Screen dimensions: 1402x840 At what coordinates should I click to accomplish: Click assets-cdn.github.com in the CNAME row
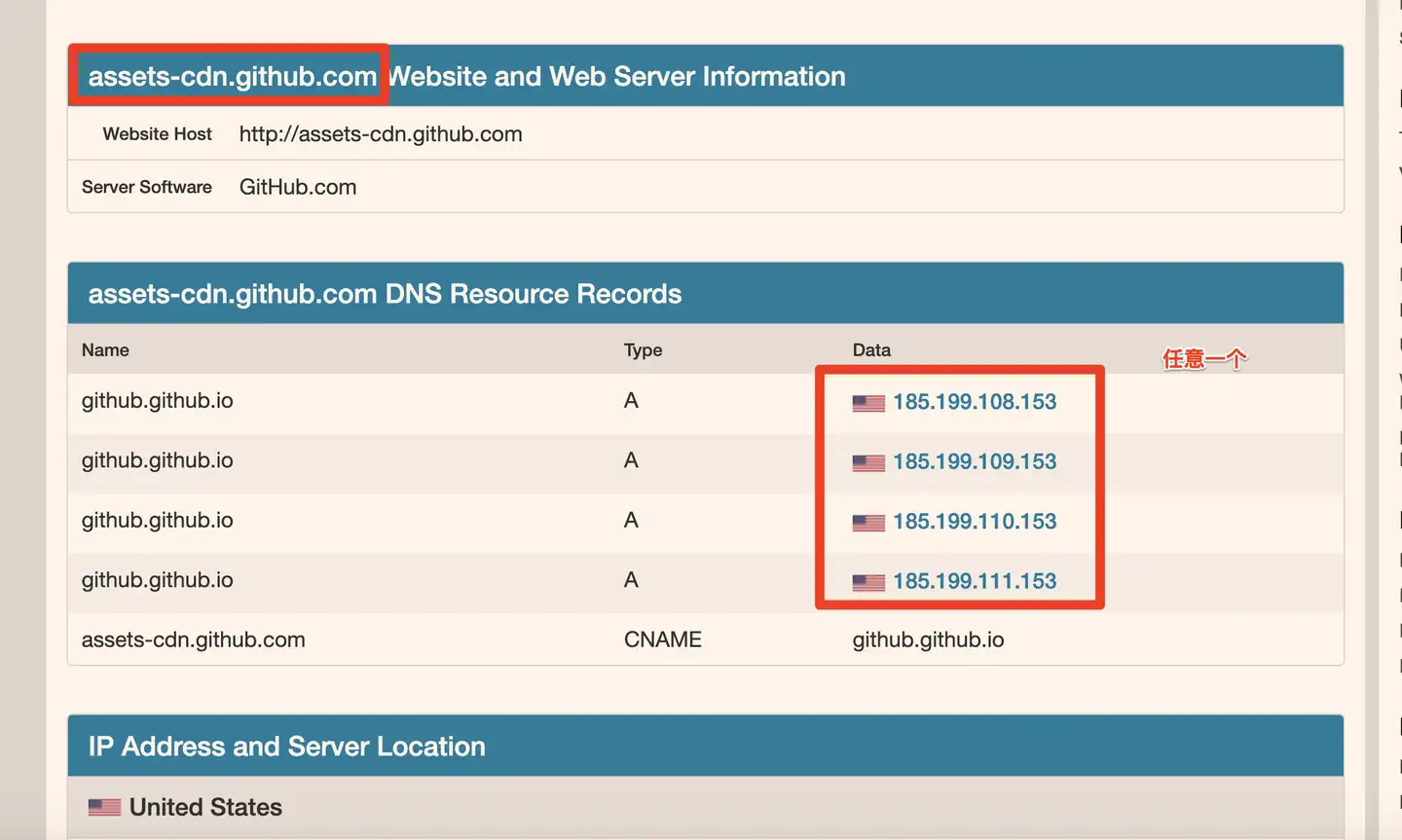tap(194, 639)
